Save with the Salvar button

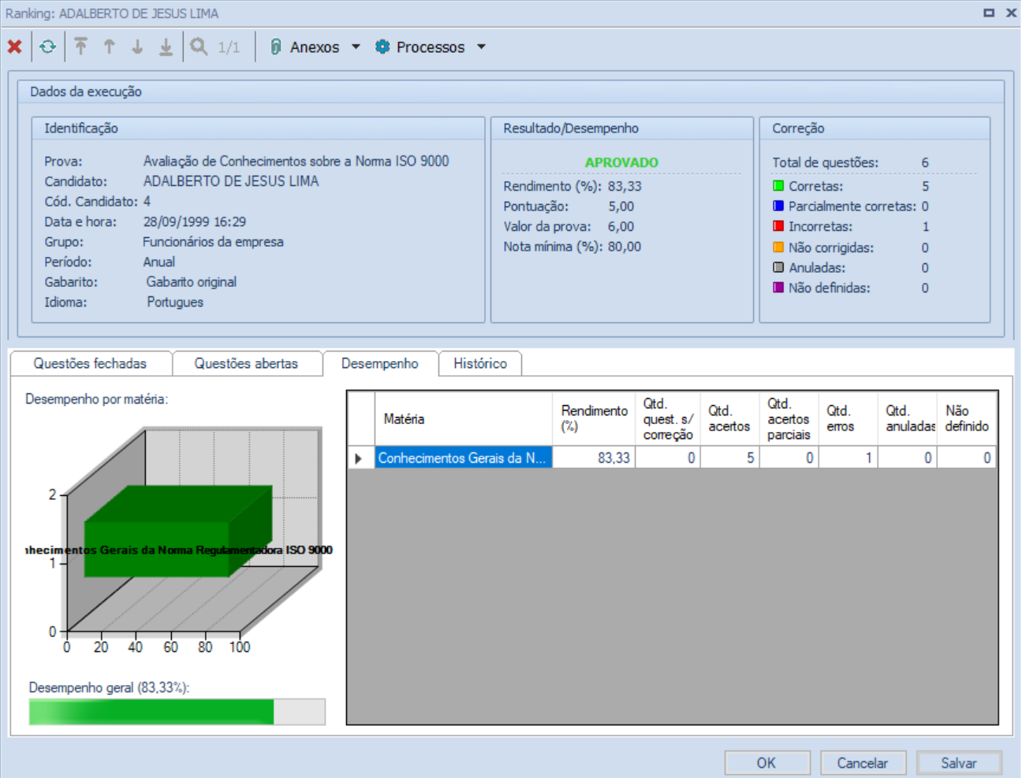tap(958, 763)
